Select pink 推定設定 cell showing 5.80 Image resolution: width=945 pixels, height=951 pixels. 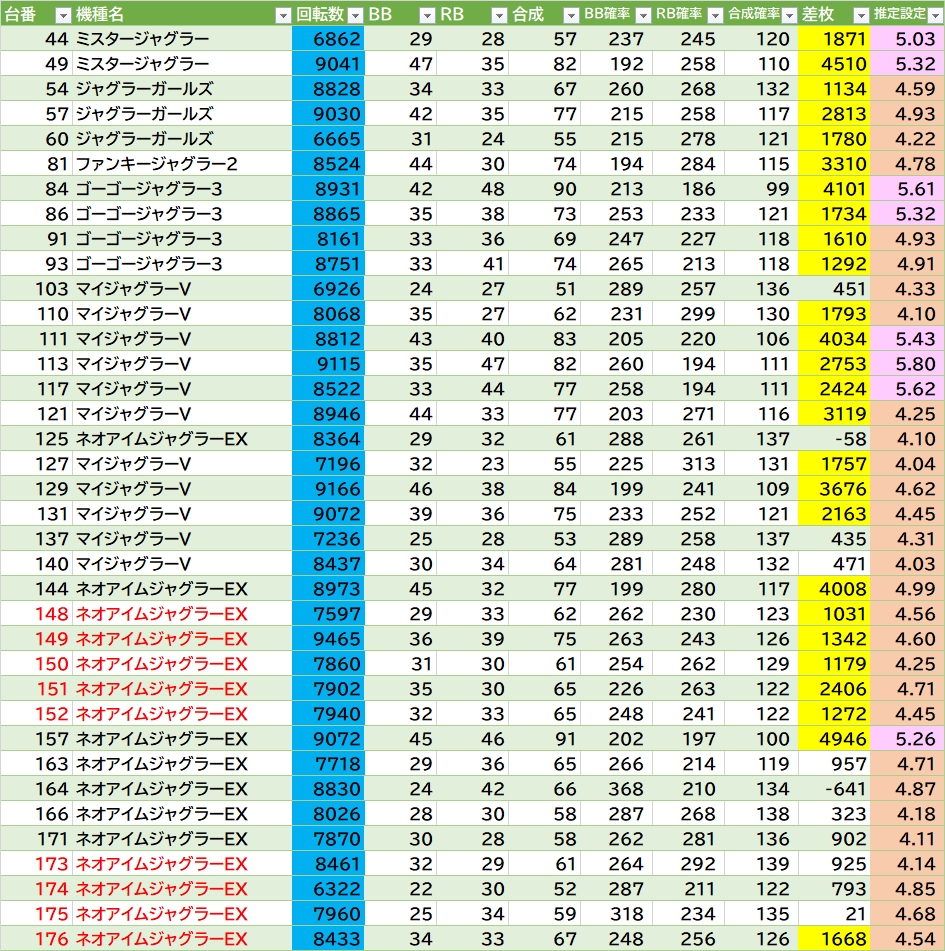907,364
